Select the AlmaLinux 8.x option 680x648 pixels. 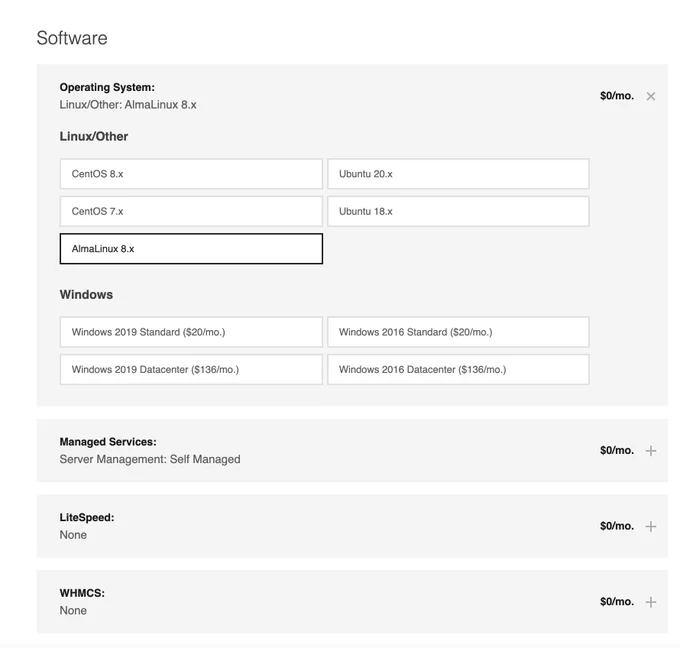coord(191,249)
